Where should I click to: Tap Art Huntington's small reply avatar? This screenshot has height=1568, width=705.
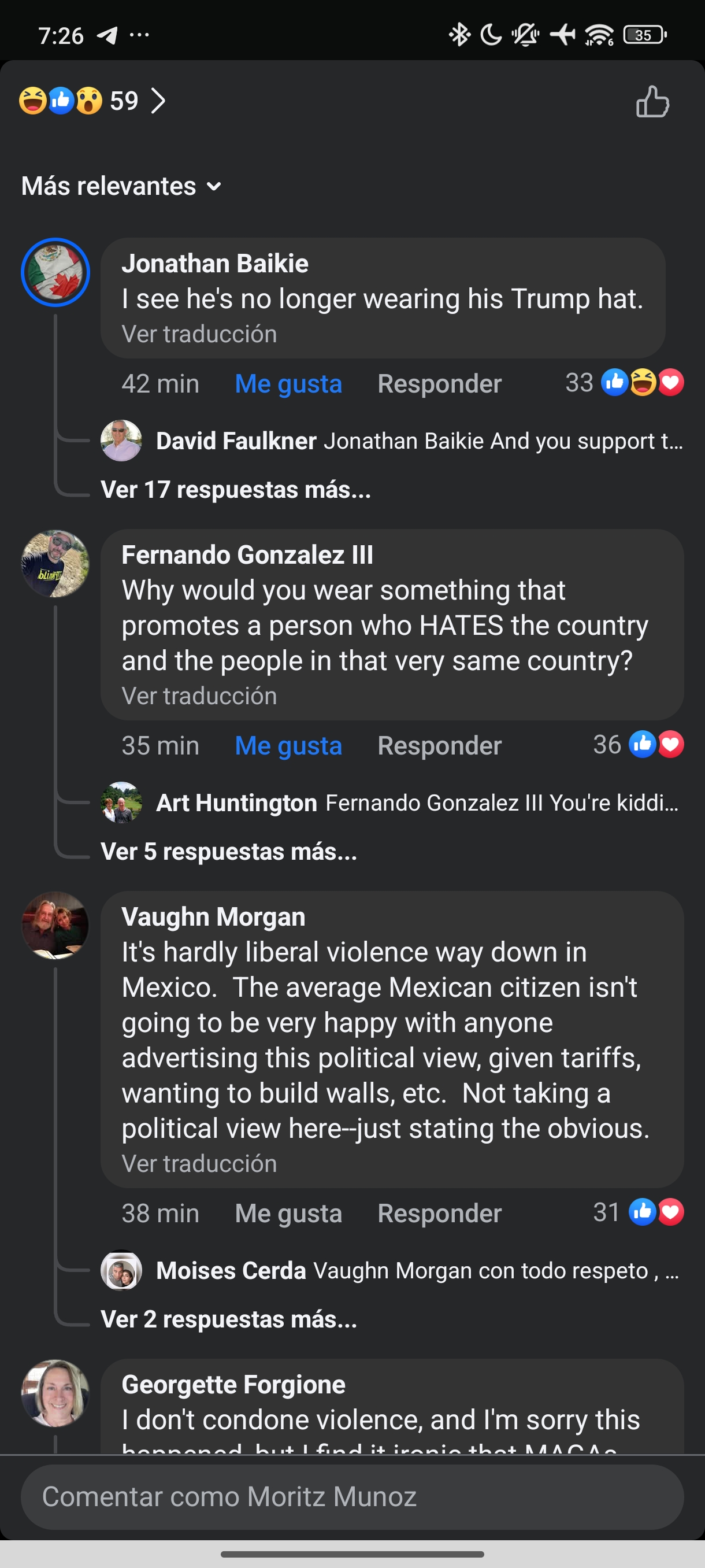121,803
